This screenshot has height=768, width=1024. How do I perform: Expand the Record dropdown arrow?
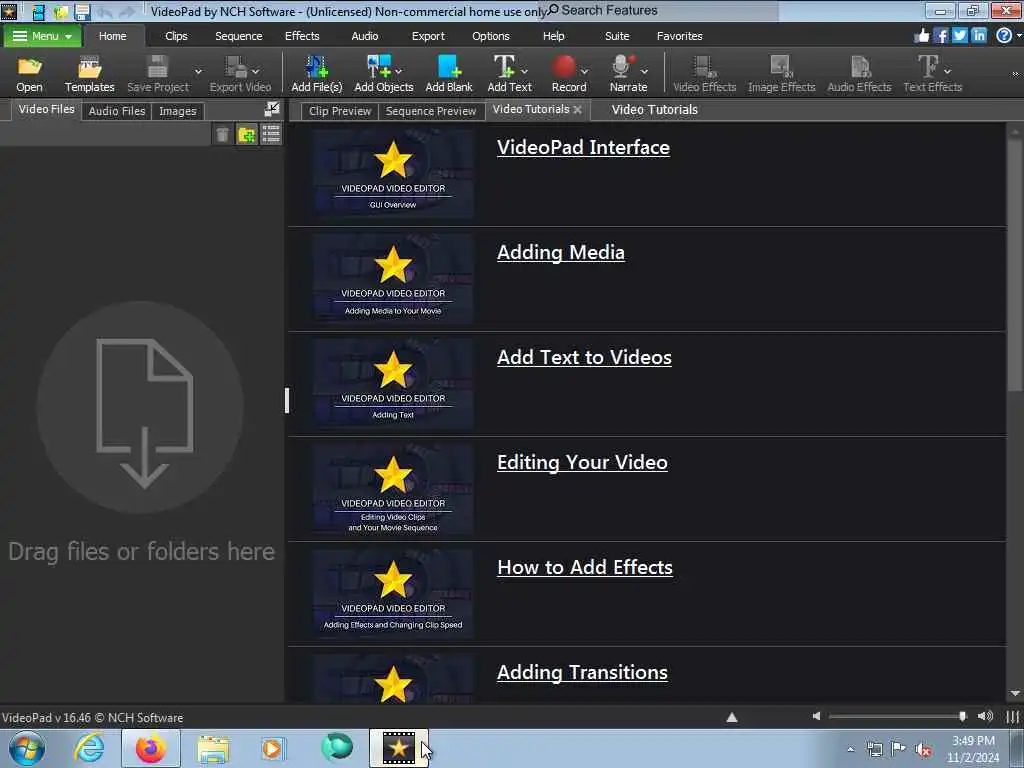(584, 71)
